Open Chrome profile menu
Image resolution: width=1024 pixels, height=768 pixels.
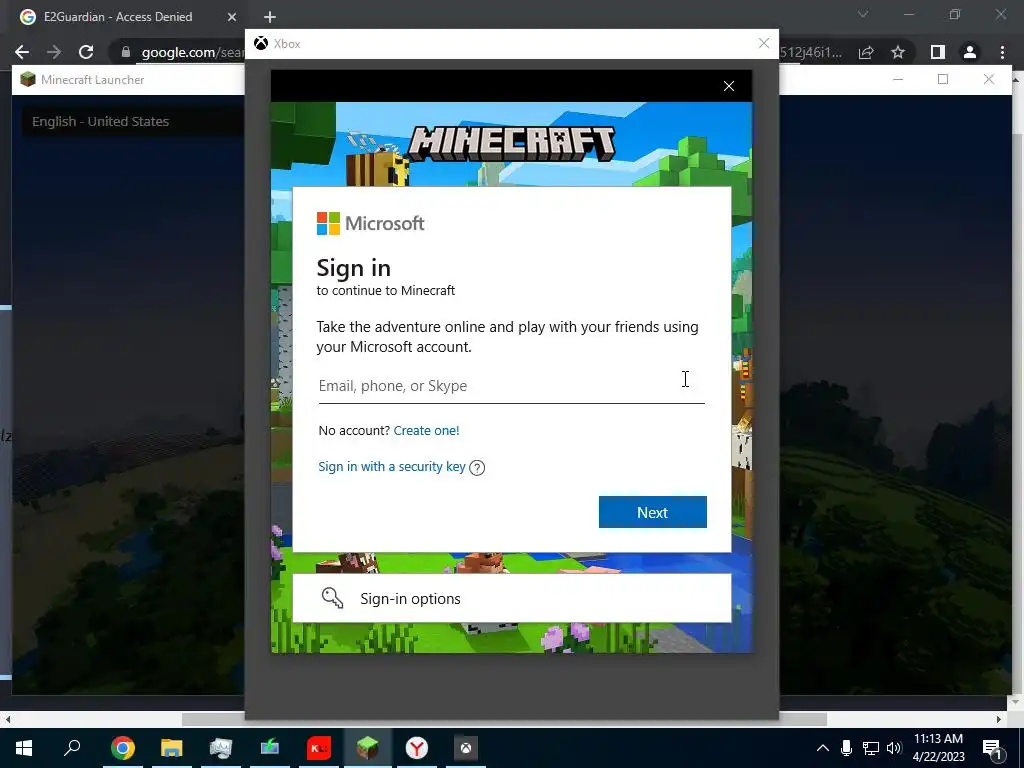tap(970, 52)
